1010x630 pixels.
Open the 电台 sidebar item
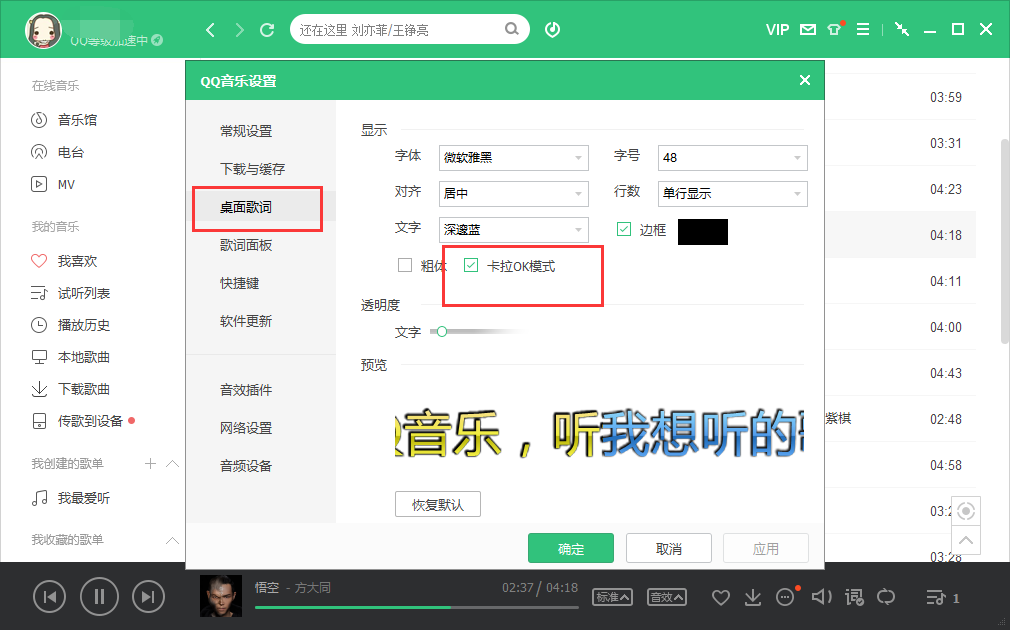[x=58, y=152]
